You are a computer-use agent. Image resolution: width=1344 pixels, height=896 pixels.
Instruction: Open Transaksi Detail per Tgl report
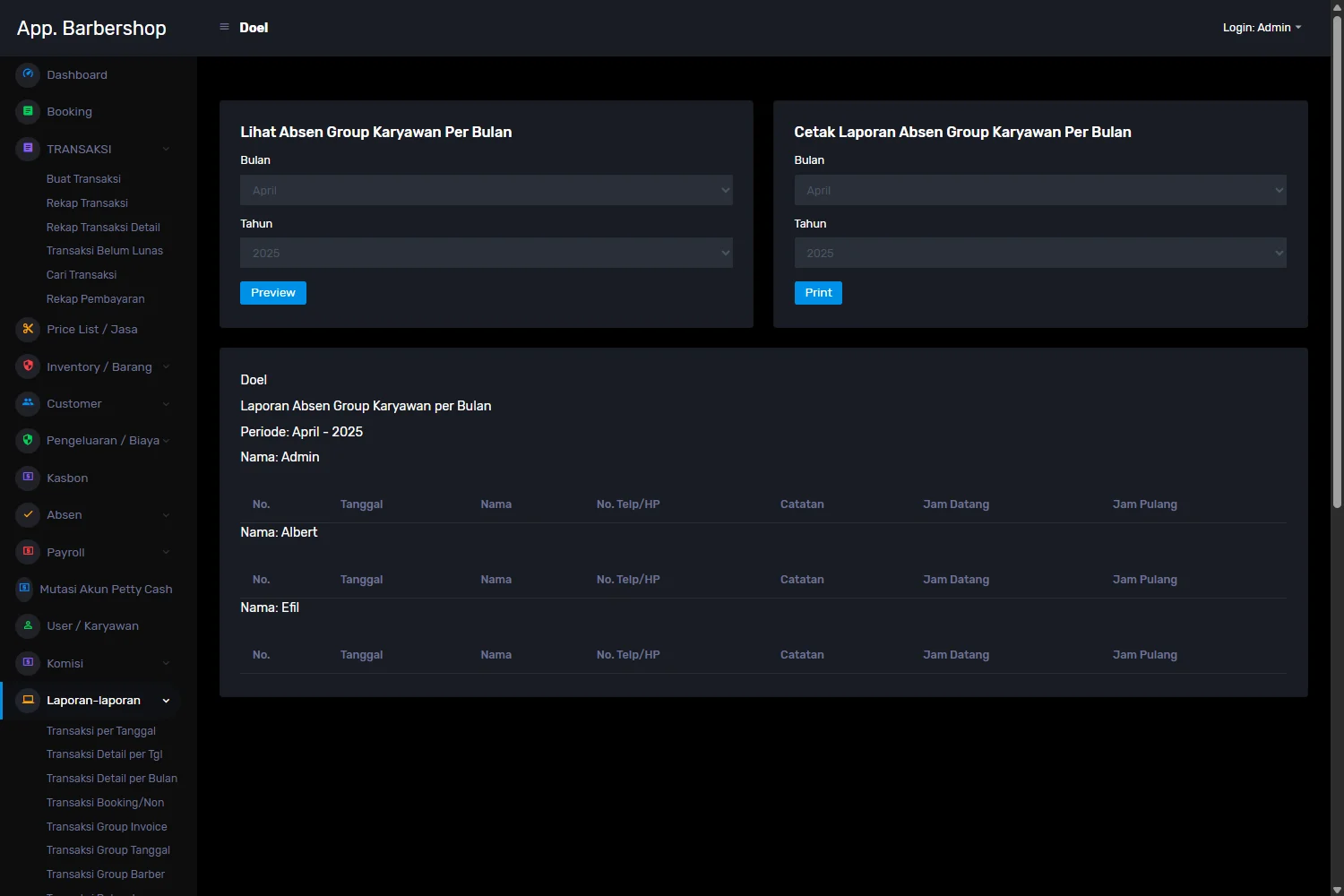[104, 754]
